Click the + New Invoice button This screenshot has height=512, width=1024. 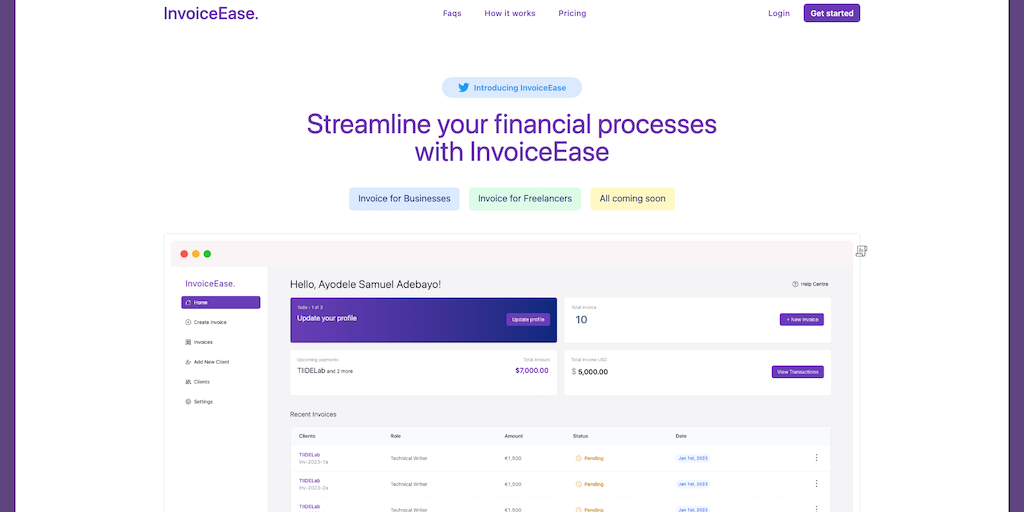point(801,319)
